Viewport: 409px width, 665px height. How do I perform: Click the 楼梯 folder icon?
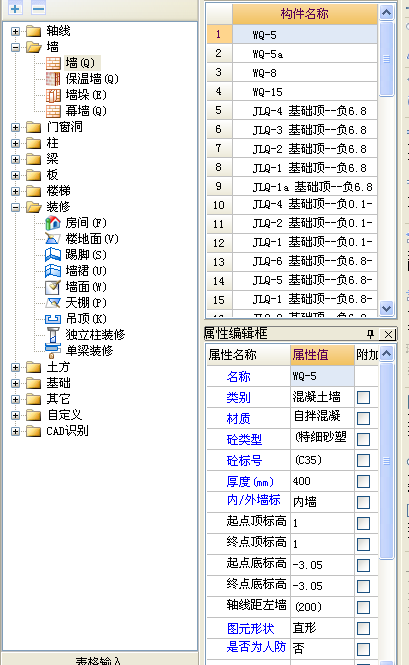(x=34, y=191)
